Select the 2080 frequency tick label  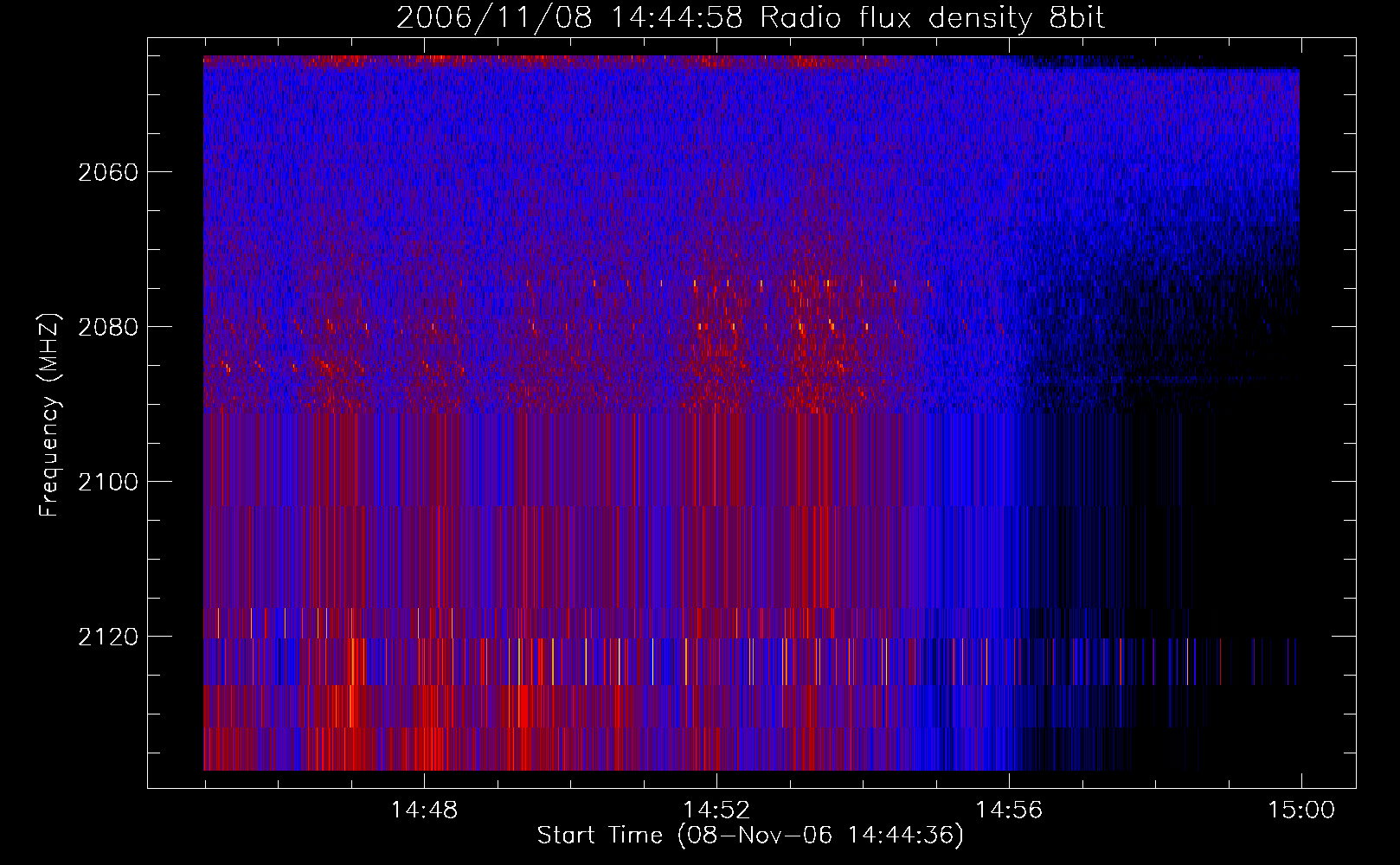tap(108, 327)
